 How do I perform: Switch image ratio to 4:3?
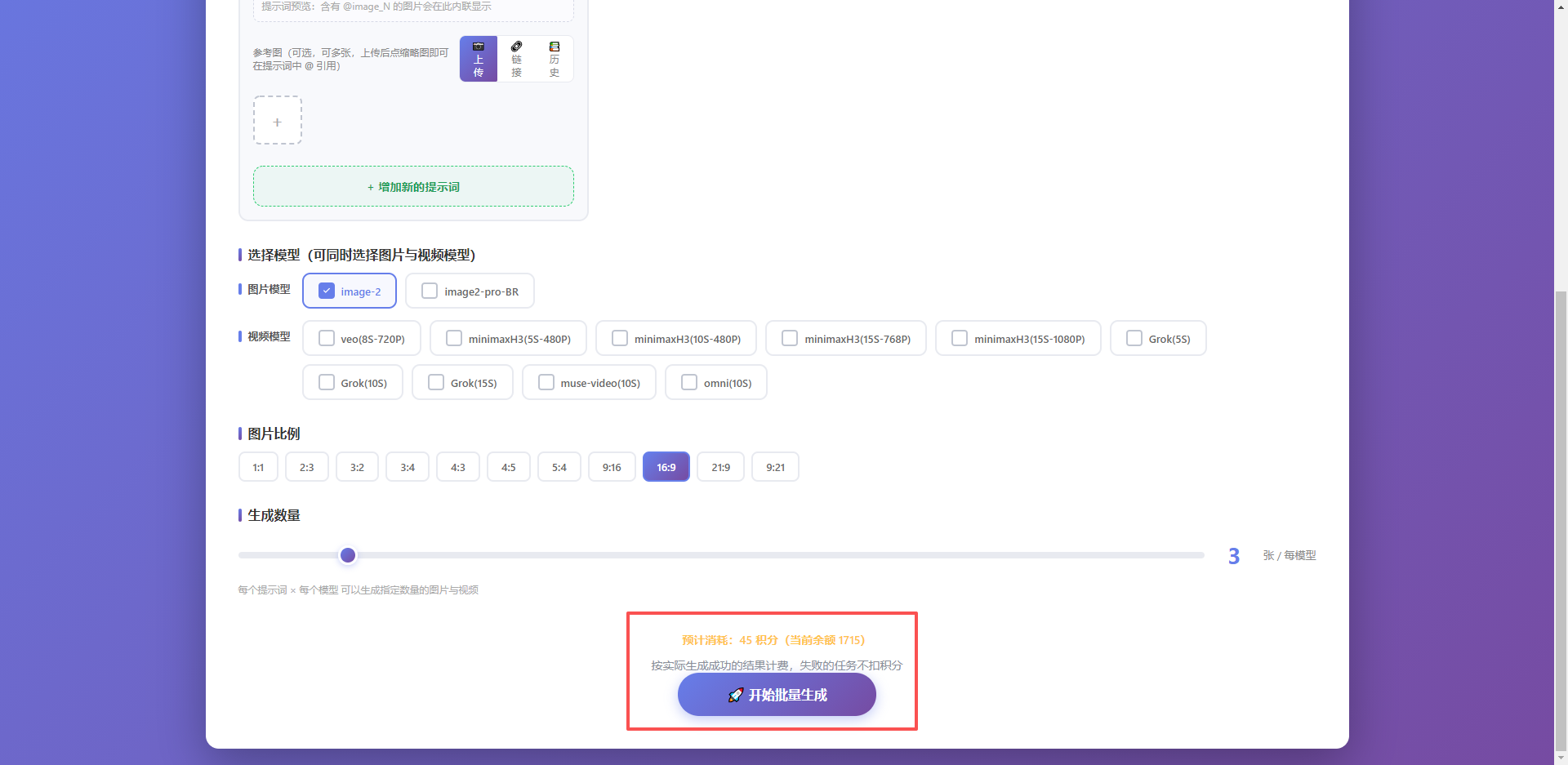(458, 467)
